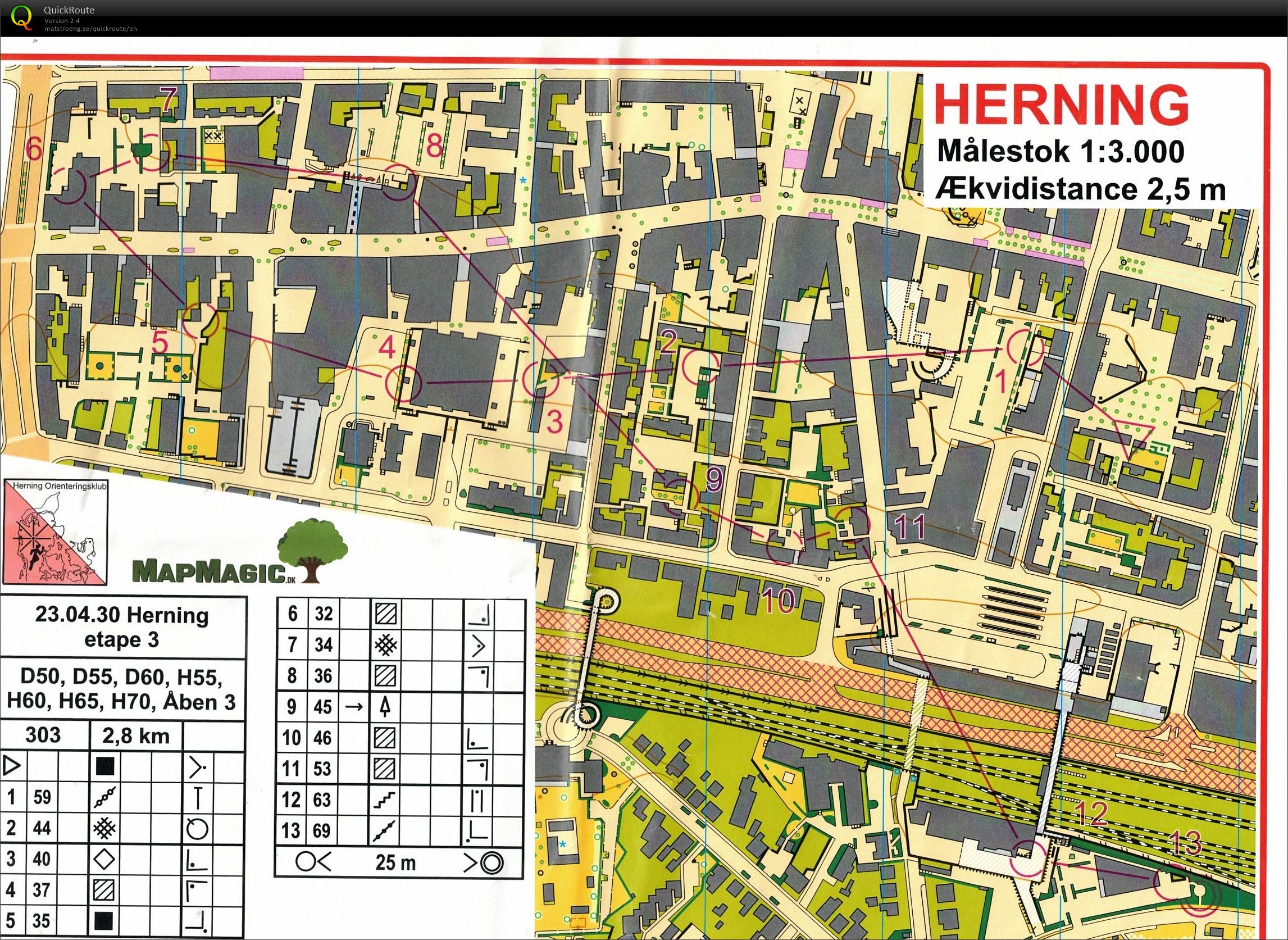Open the matstroeng.se/quickroute/en link
This screenshot has width=1288, height=940.
point(90,29)
